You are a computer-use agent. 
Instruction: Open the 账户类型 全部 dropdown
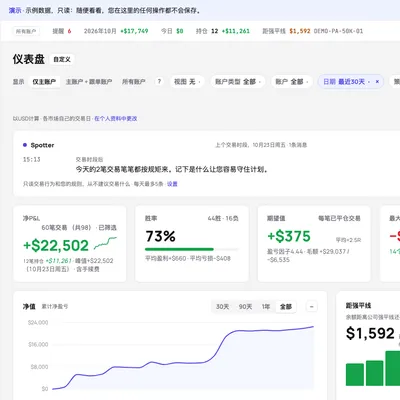(x=238, y=82)
